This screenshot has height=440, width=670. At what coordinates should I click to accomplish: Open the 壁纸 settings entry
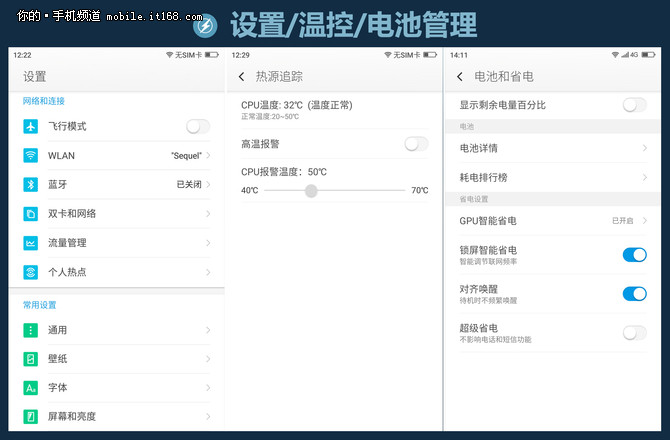(116, 359)
